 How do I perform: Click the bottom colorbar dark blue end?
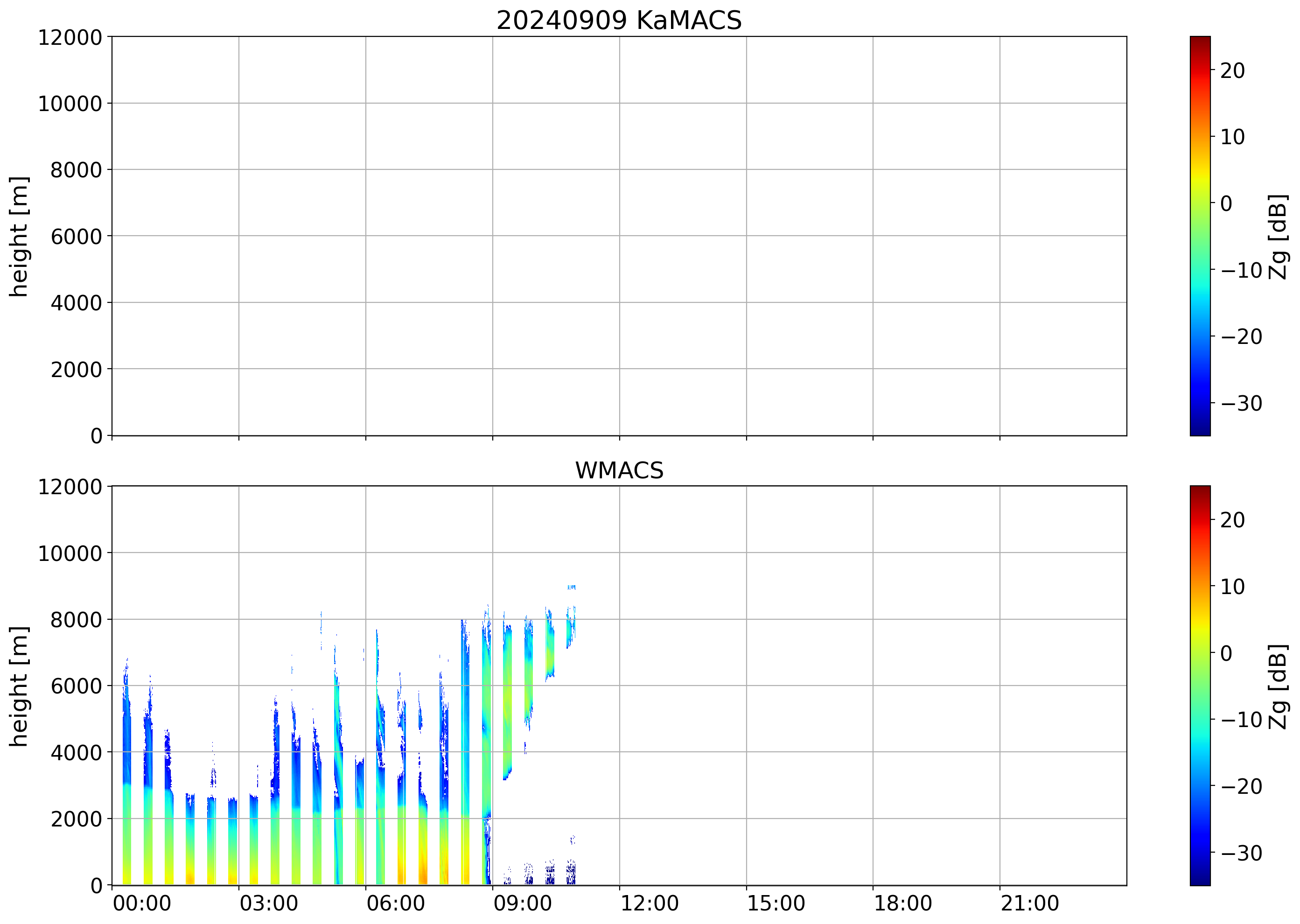1199,879
